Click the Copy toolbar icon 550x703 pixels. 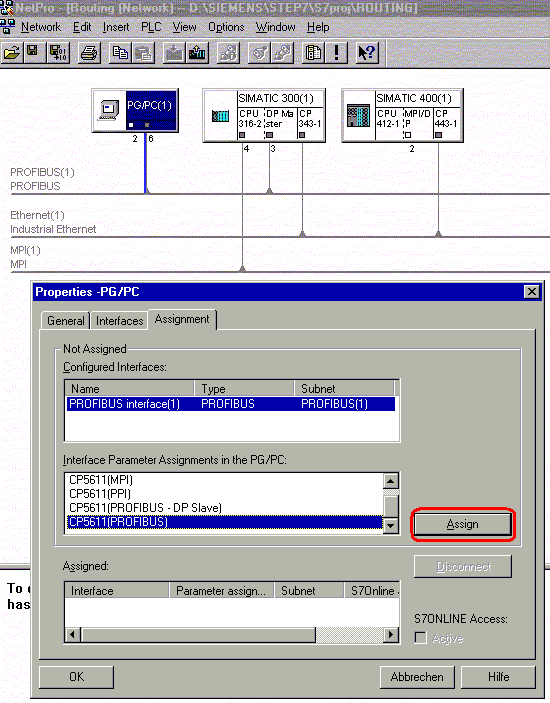click(120, 53)
